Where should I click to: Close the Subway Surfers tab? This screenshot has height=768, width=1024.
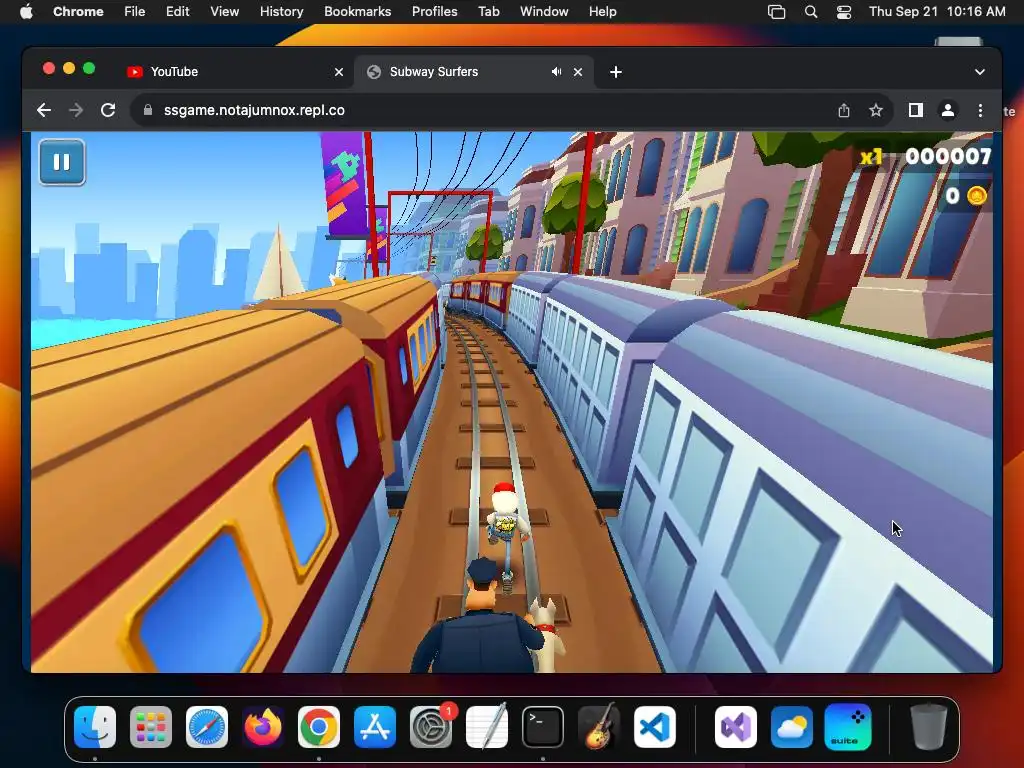577,72
